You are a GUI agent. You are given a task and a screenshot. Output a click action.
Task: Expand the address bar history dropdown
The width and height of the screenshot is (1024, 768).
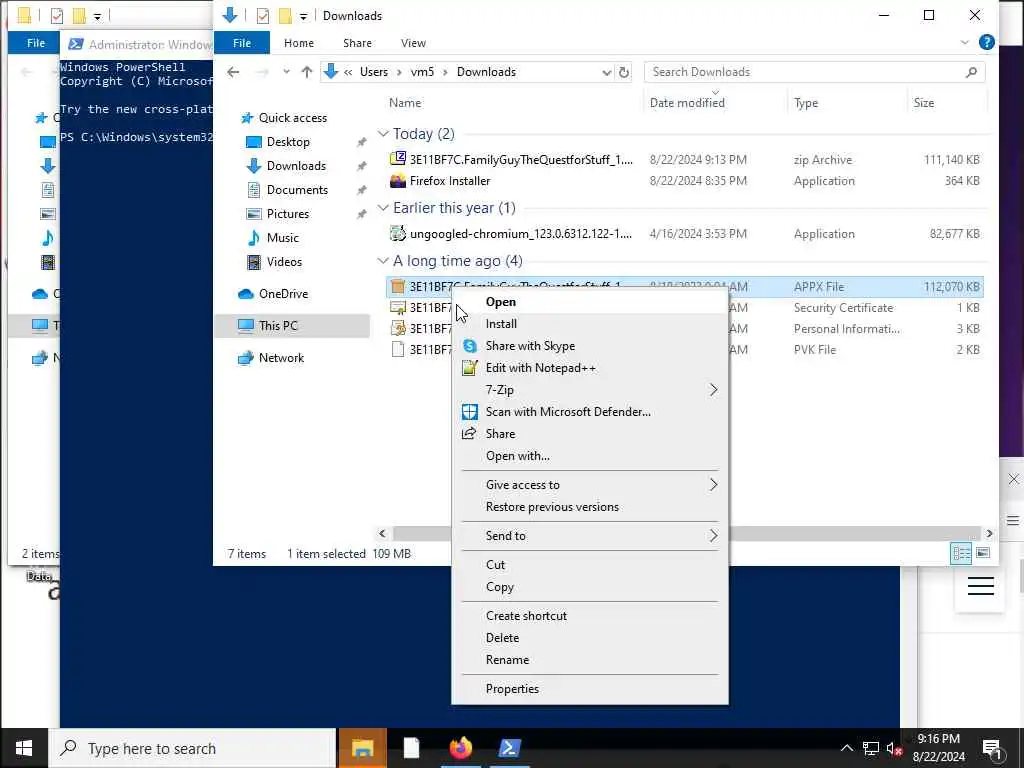(x=607, y=72)
